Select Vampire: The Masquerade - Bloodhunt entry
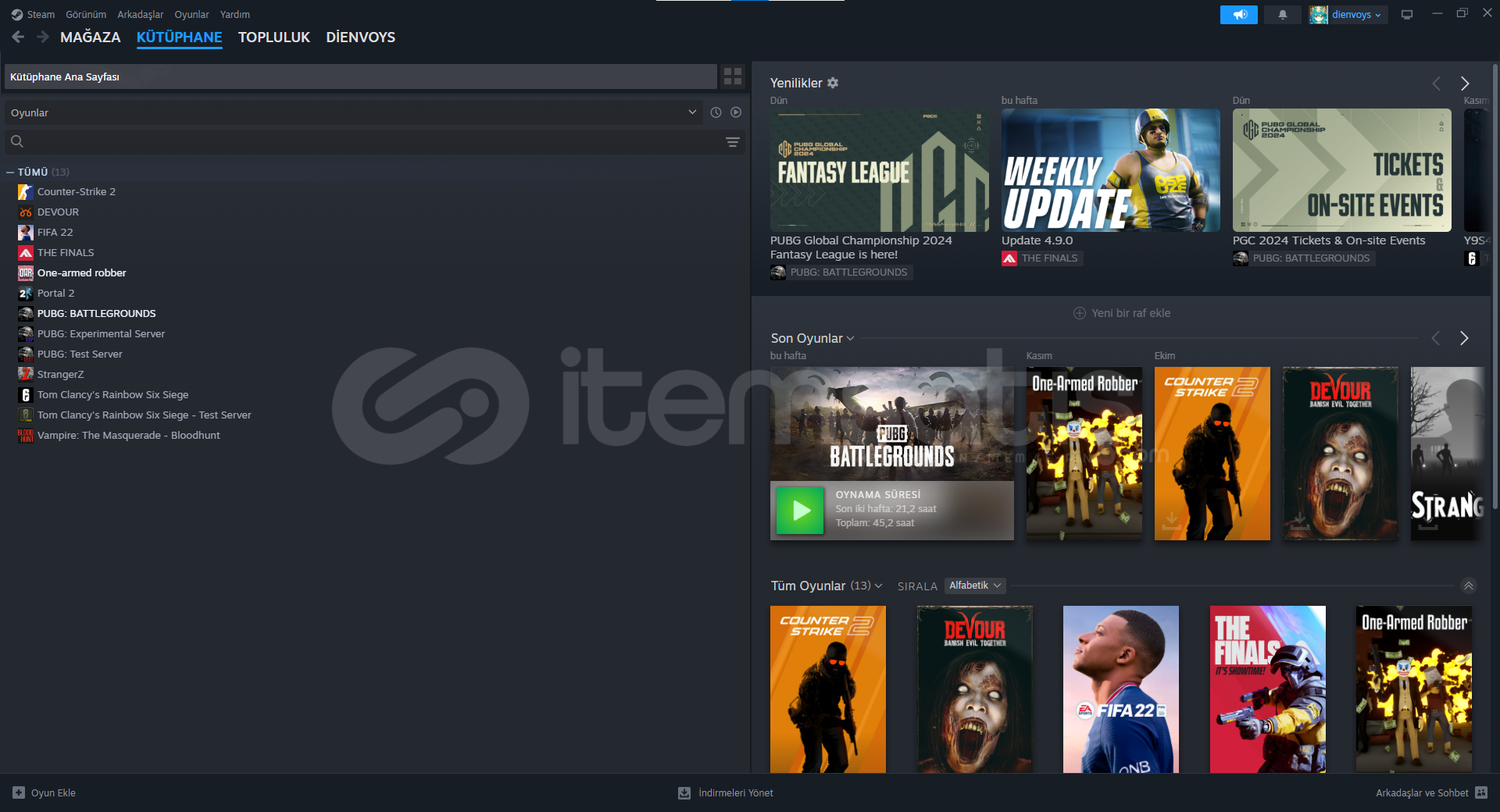Image resolution: width=1500 pixels, height=812 pixels. [x=129, y=436]
